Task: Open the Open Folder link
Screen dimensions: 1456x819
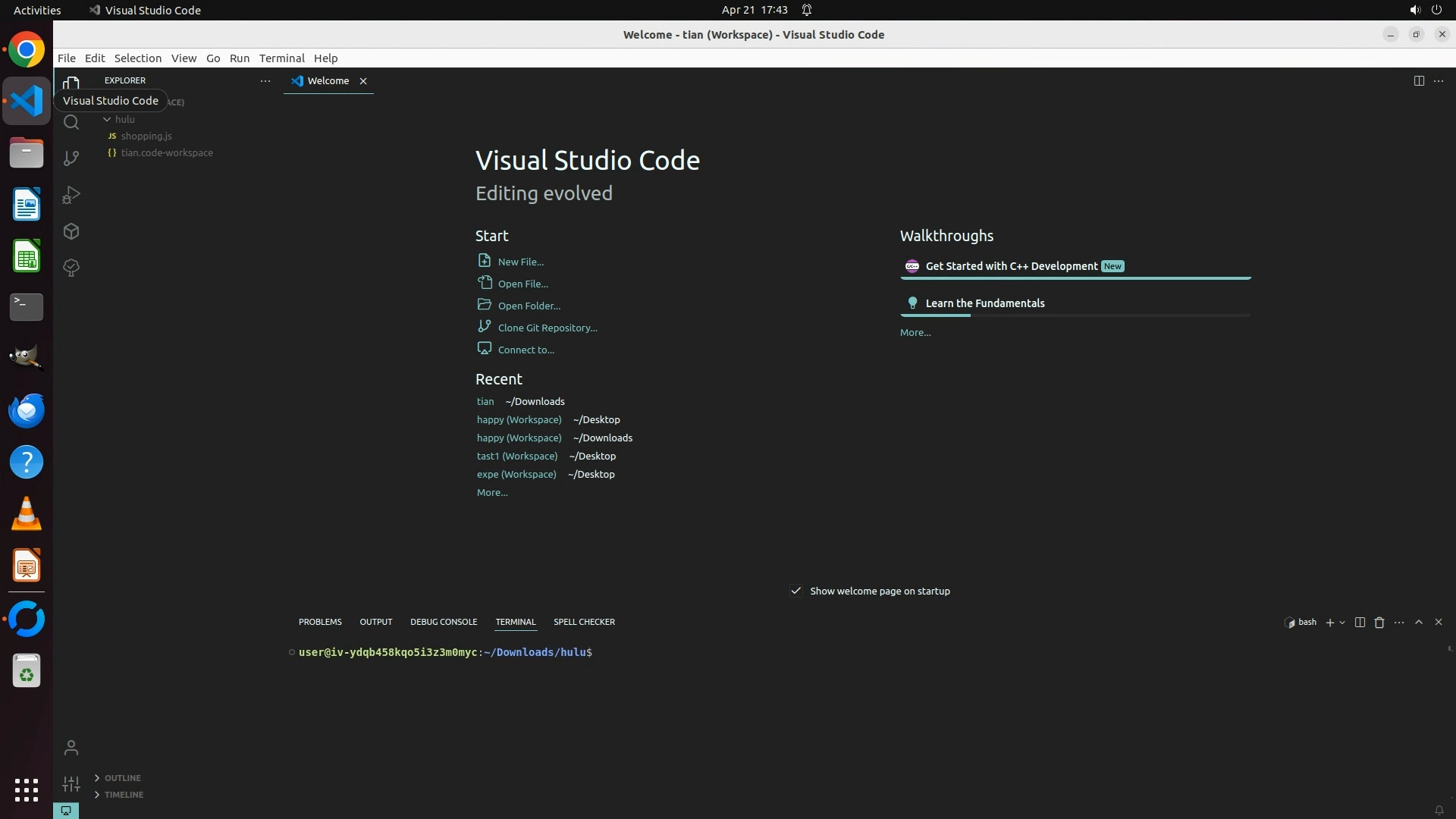Action: click(529, 306)
